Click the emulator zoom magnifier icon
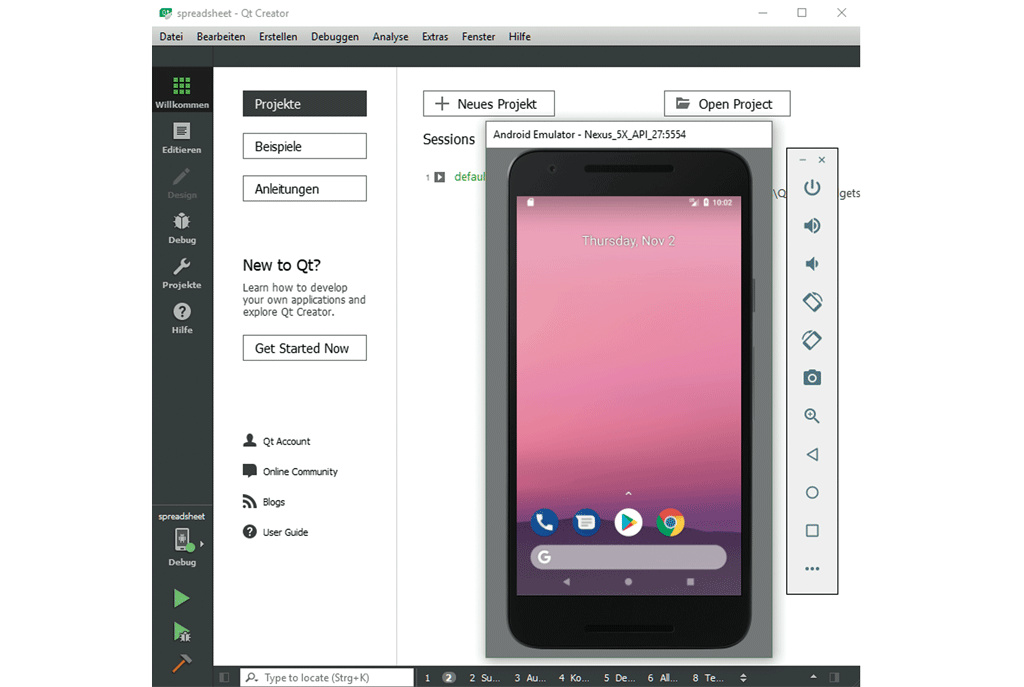The image size is (1024, 687). coord(812,416)
